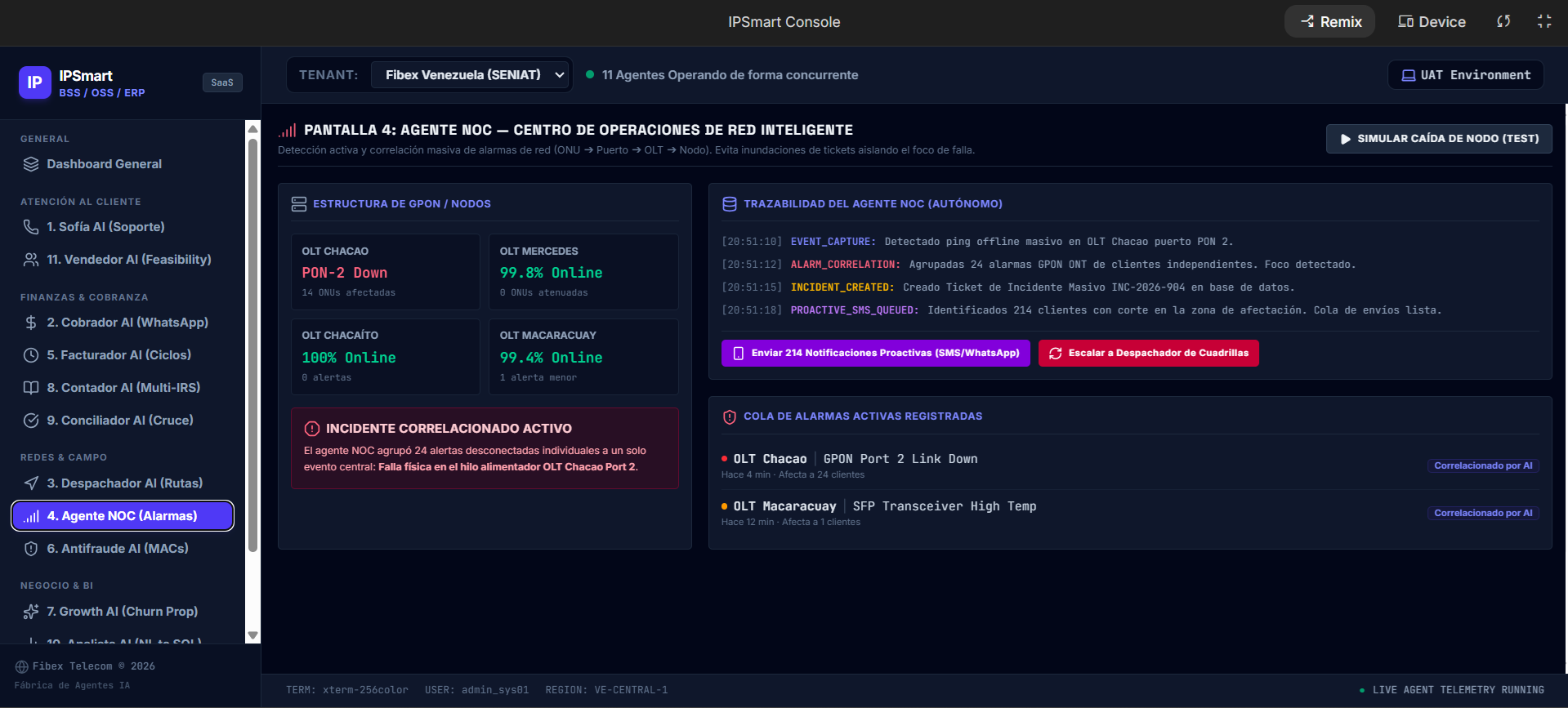This screenshot has width=1568, height=708.
Task: Select the OLT Macaracuay 99.4% Online card
Action: [583, 357]
